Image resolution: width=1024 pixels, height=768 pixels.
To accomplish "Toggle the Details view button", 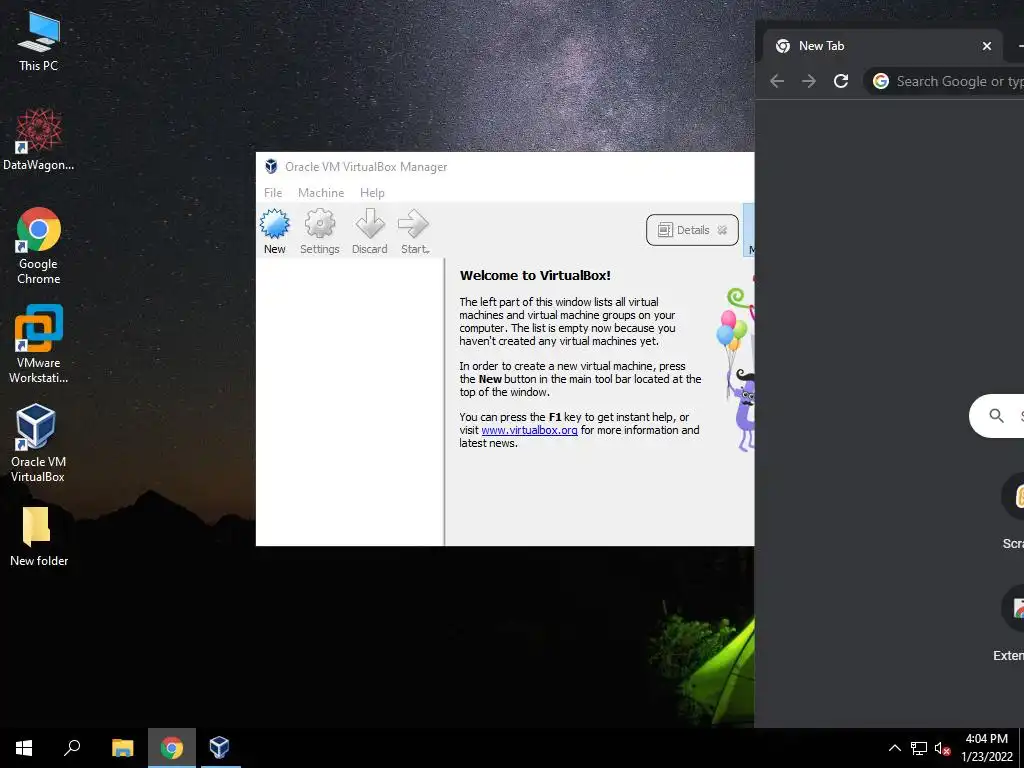I will pos(692,230).
